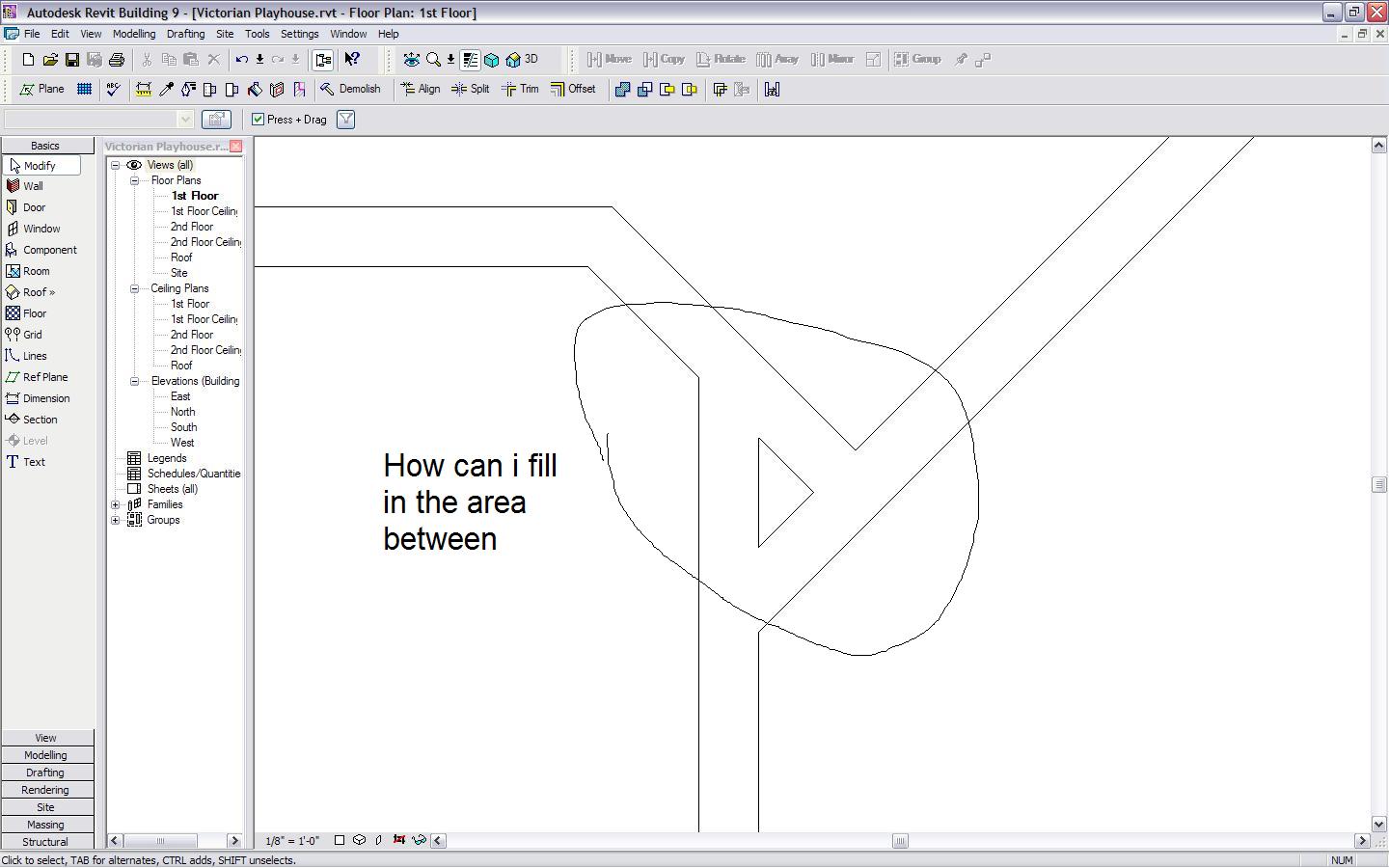Click the horizontal scrollbar thumb in drawing area
This screenshot has width=1389, height=868.
point(900,841)
